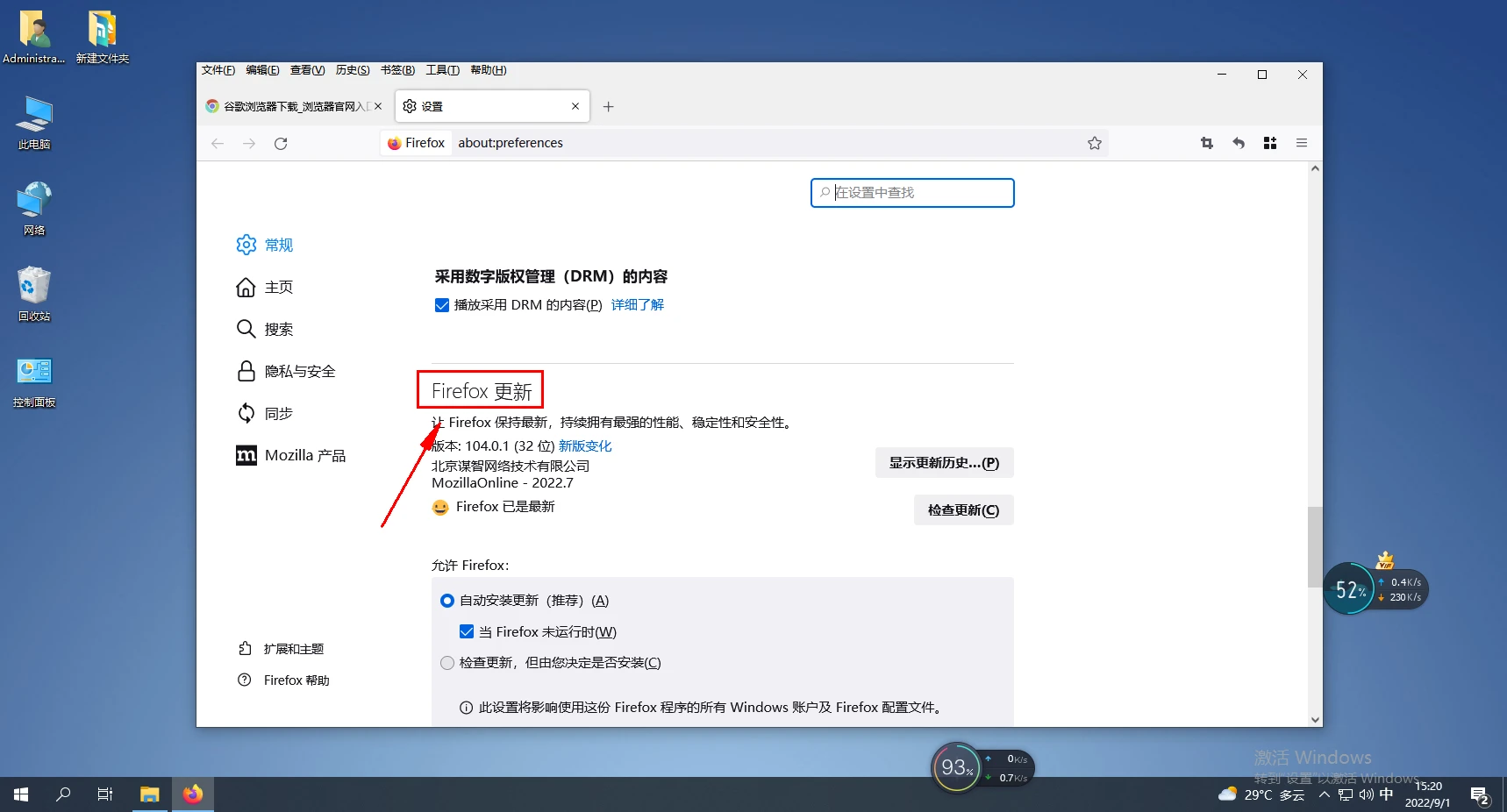Image resolution: width=1507 pixels, height=812 pixels.
Task: Open a new tab with plus button
Action: click(x=609, y=106)
